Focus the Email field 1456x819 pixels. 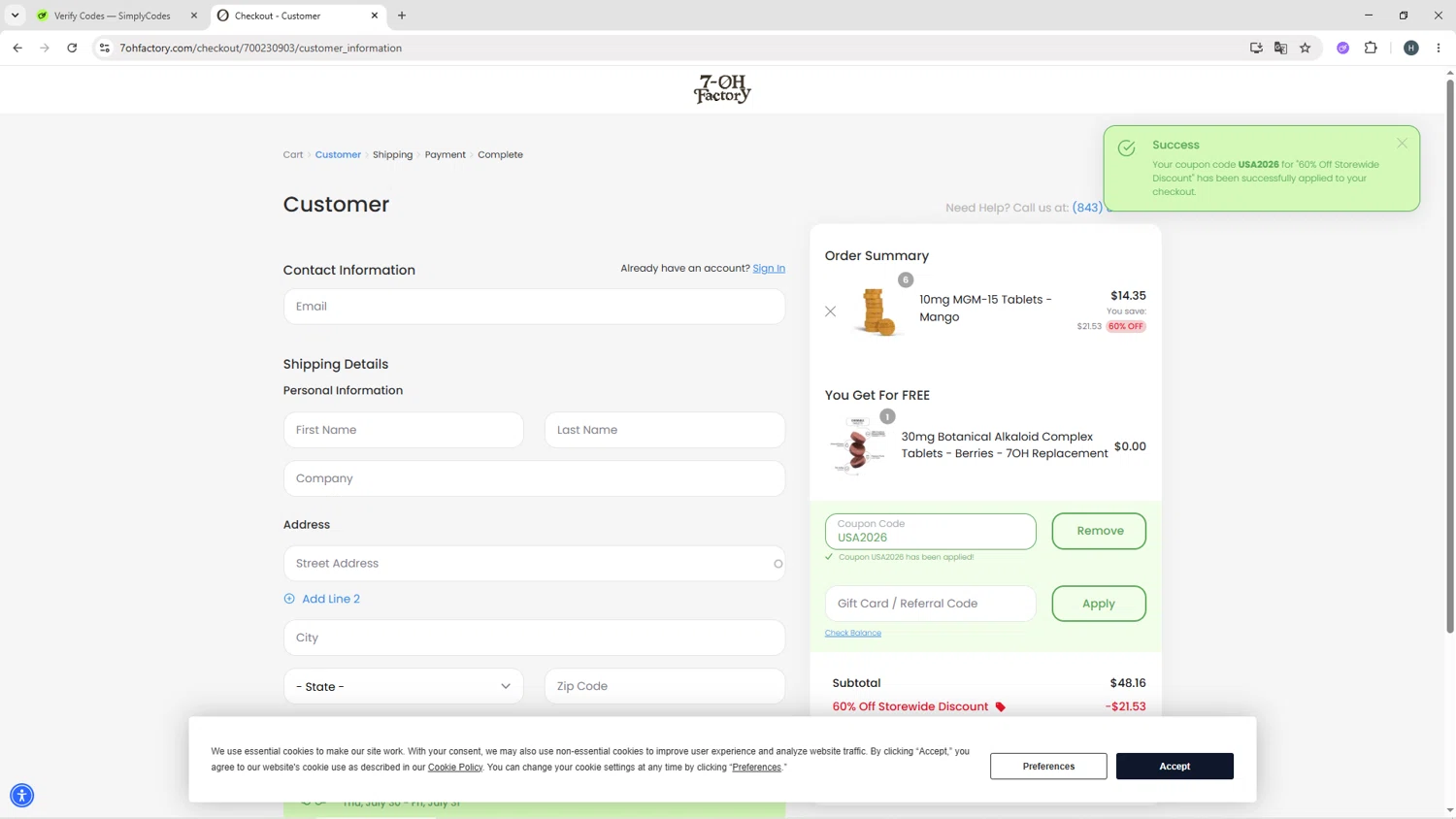coord(534,307)
